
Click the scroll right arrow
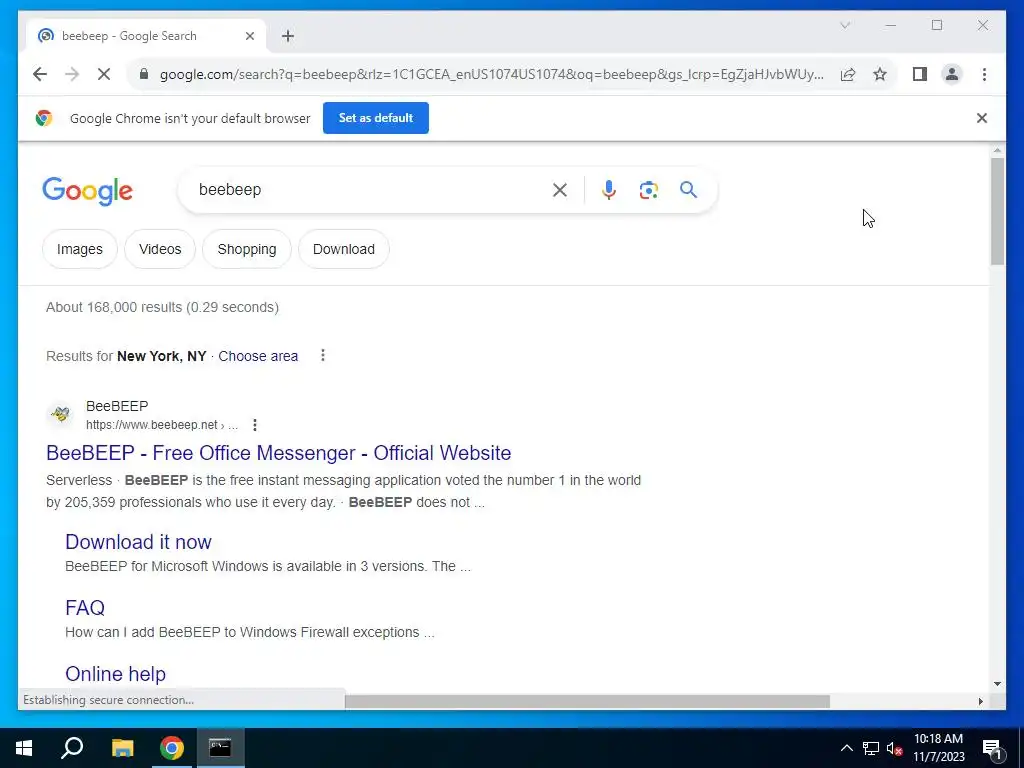point(980,701)
